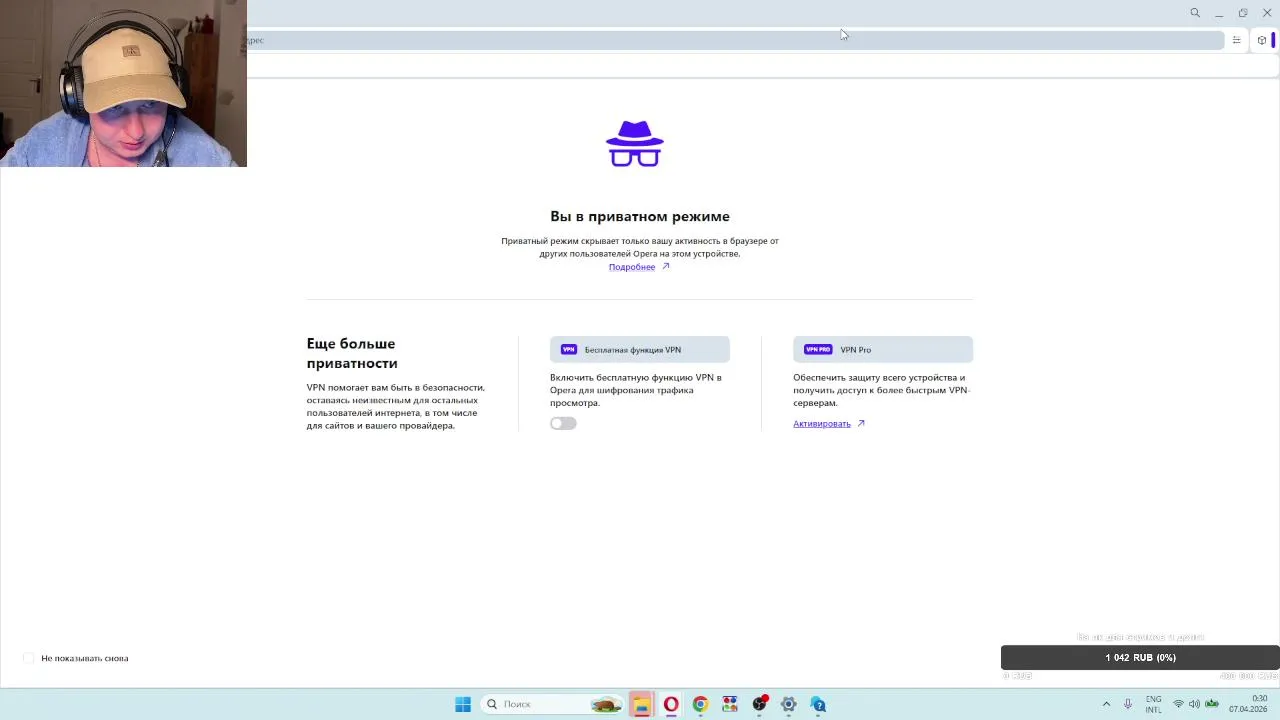
Task: Open Opera from the taskbar
Action: (x=671, y=704)
